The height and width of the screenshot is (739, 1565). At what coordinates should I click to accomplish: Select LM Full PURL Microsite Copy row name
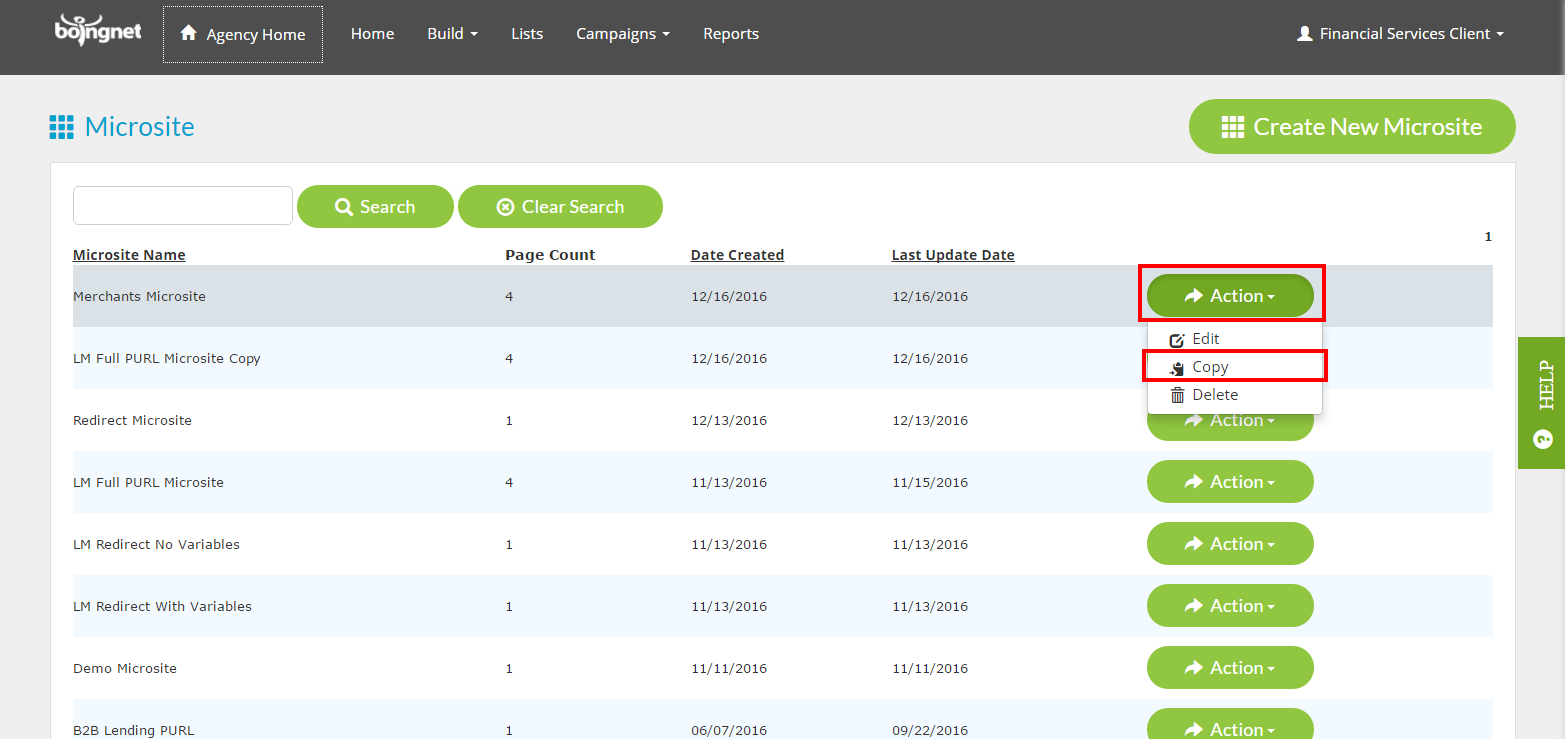click(x=167, y=358)
